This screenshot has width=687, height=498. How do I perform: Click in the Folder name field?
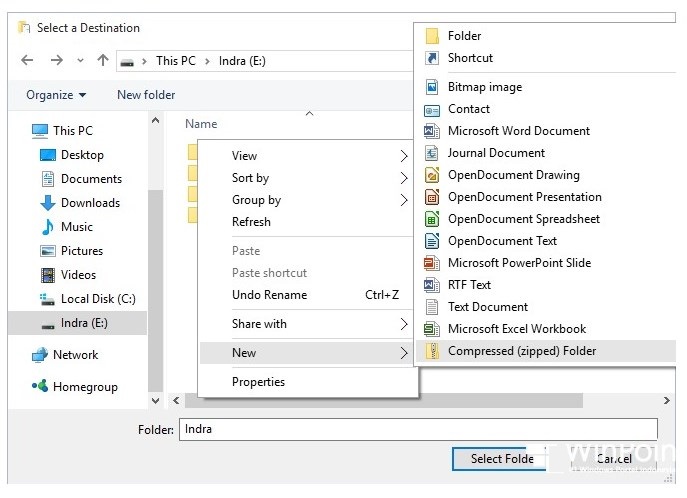pos(417,429)
